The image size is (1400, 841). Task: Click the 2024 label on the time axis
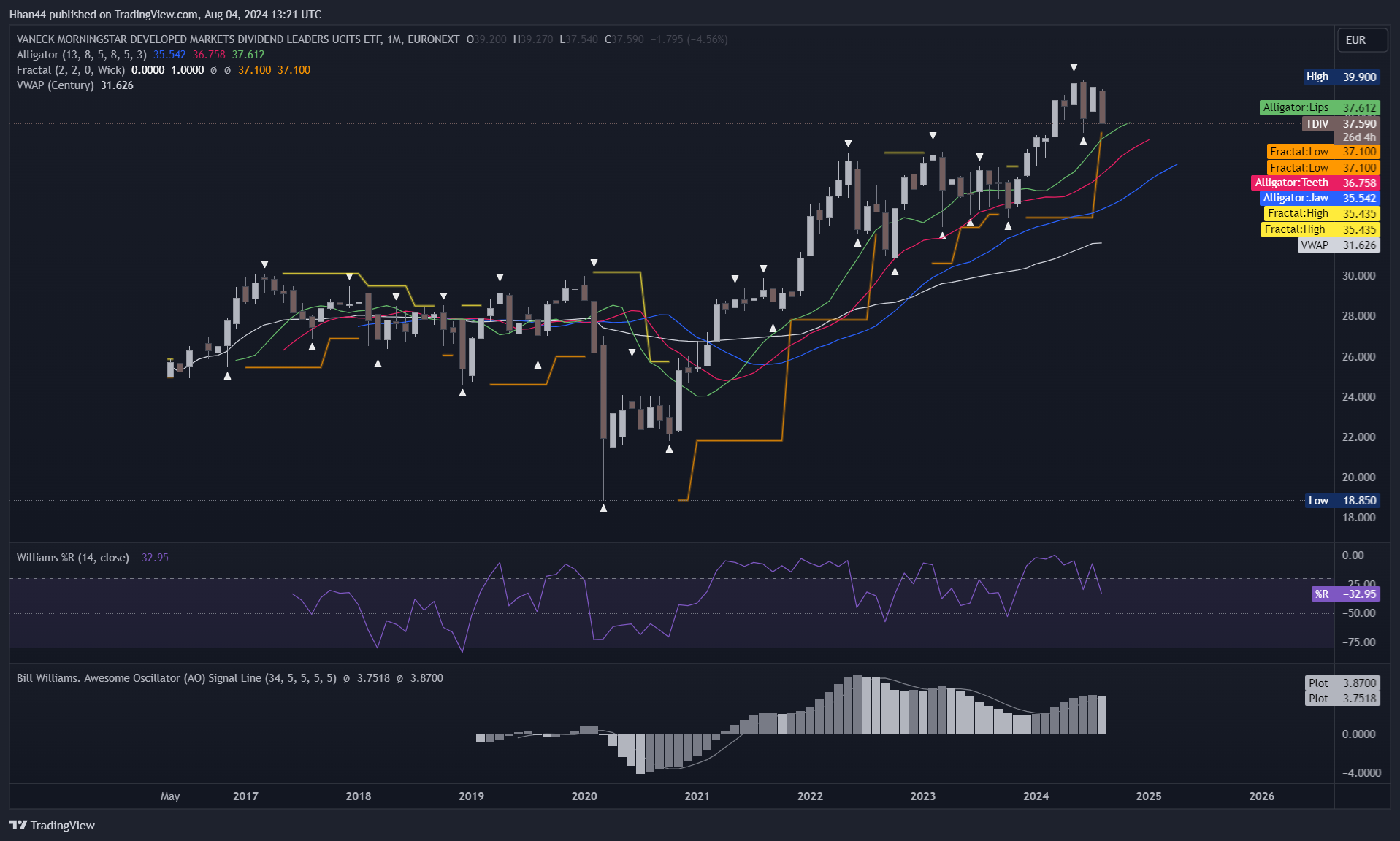point(1036,796)
